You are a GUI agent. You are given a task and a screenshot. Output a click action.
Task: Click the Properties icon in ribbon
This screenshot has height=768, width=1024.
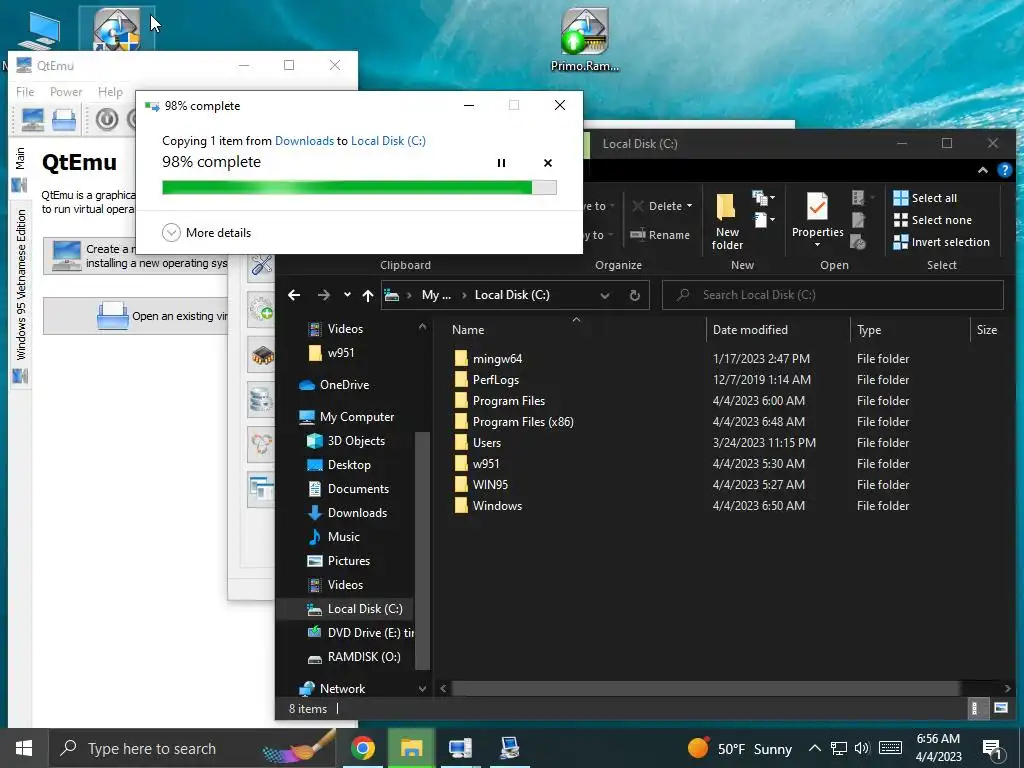coord(817,208)
